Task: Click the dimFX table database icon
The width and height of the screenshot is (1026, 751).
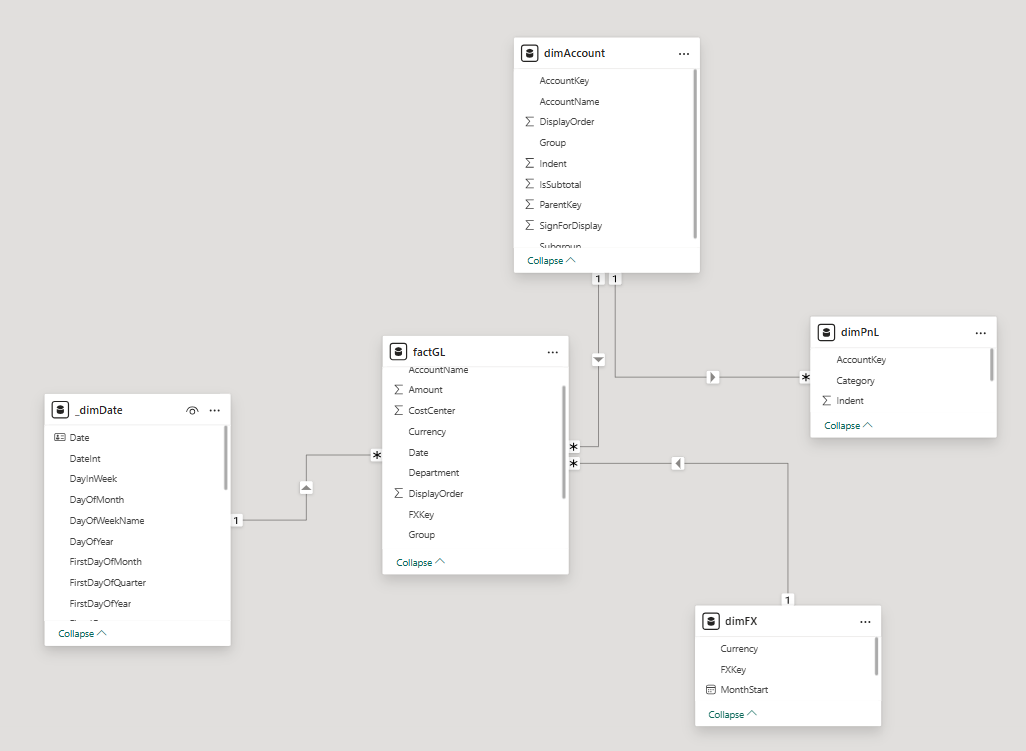Action: 711,621
